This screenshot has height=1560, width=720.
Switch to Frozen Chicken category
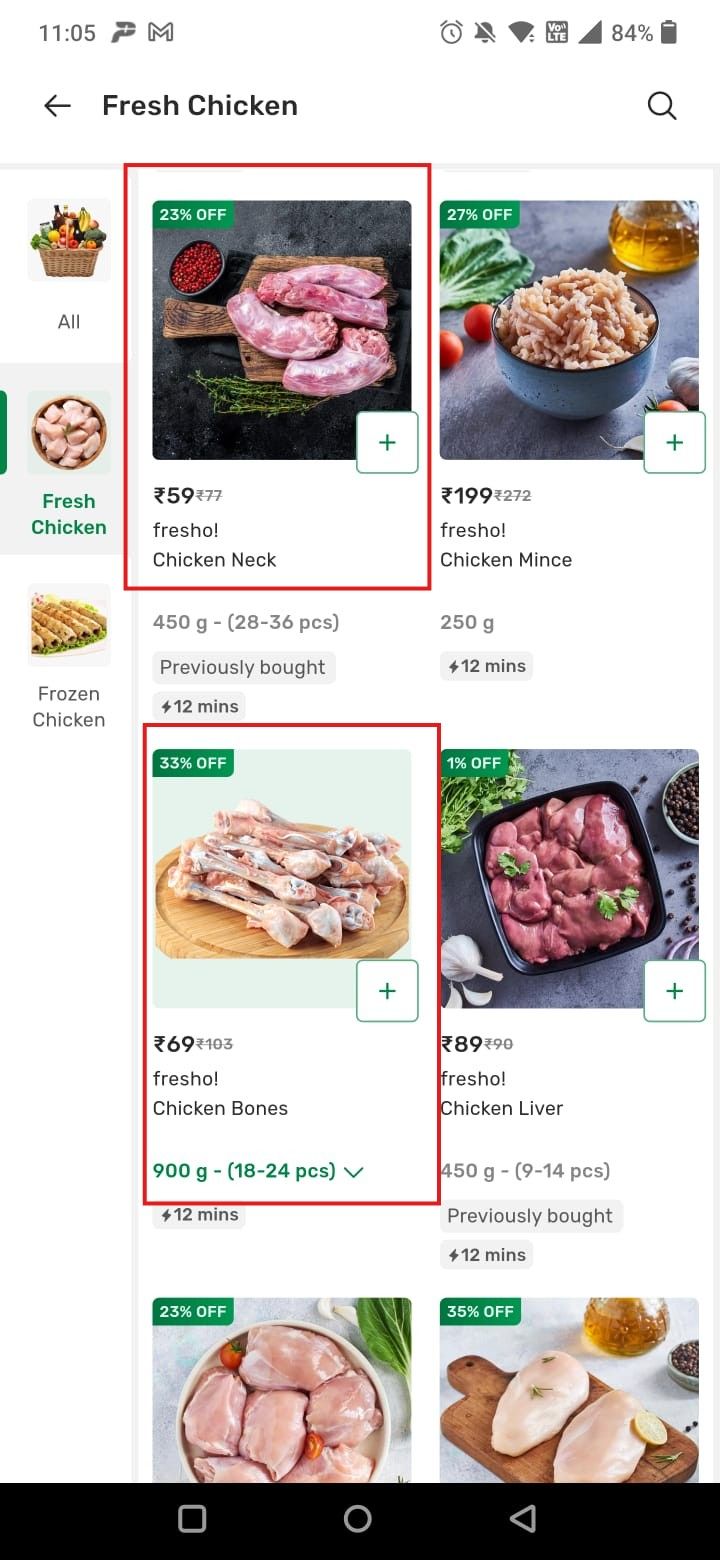coord(69,655)
